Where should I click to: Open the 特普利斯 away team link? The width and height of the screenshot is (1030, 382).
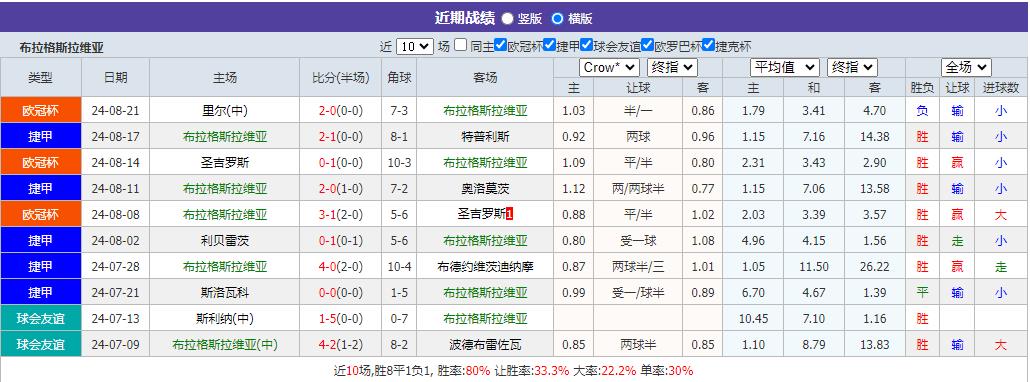pyautogui.click(x=485, y=137)
